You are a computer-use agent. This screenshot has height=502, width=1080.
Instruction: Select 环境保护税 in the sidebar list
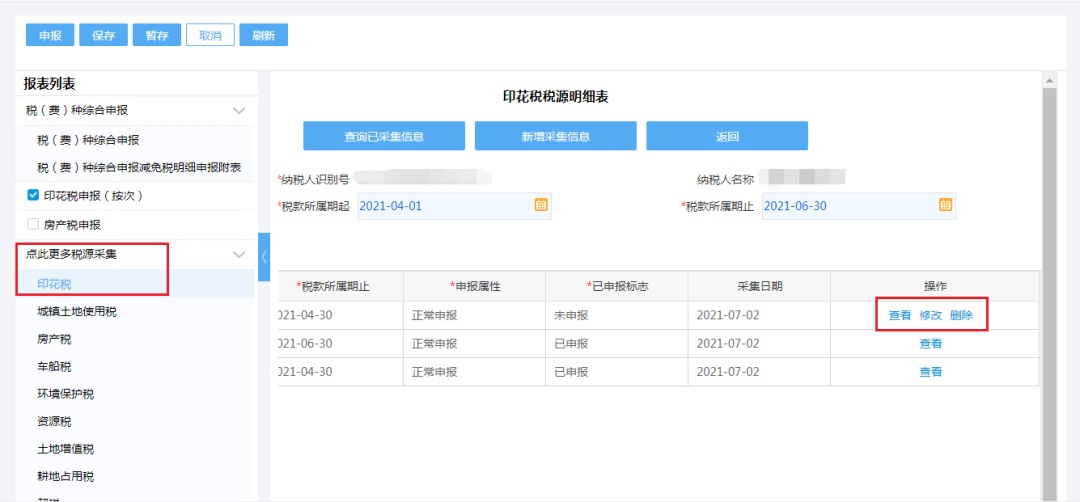tap(70, 394)
